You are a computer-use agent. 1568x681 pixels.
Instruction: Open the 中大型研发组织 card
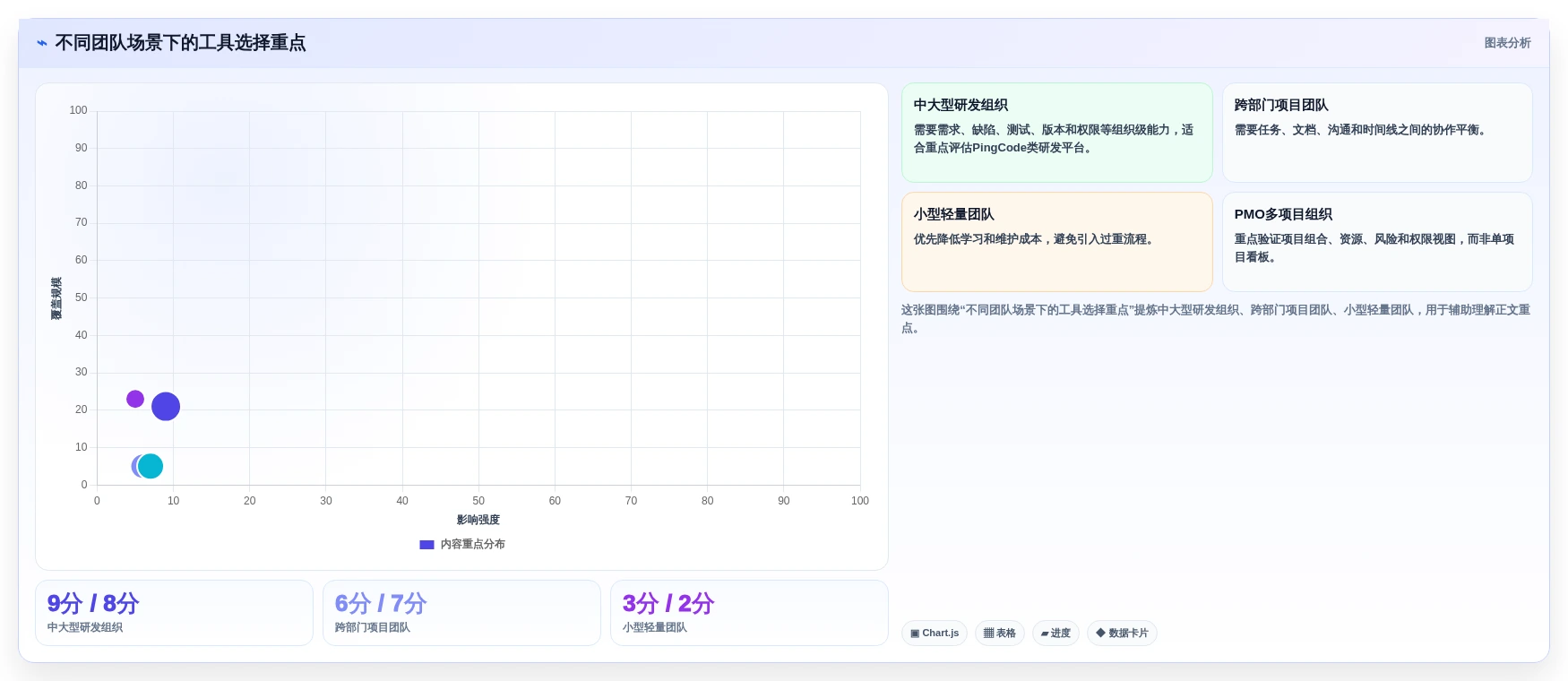pos(1056,133)
